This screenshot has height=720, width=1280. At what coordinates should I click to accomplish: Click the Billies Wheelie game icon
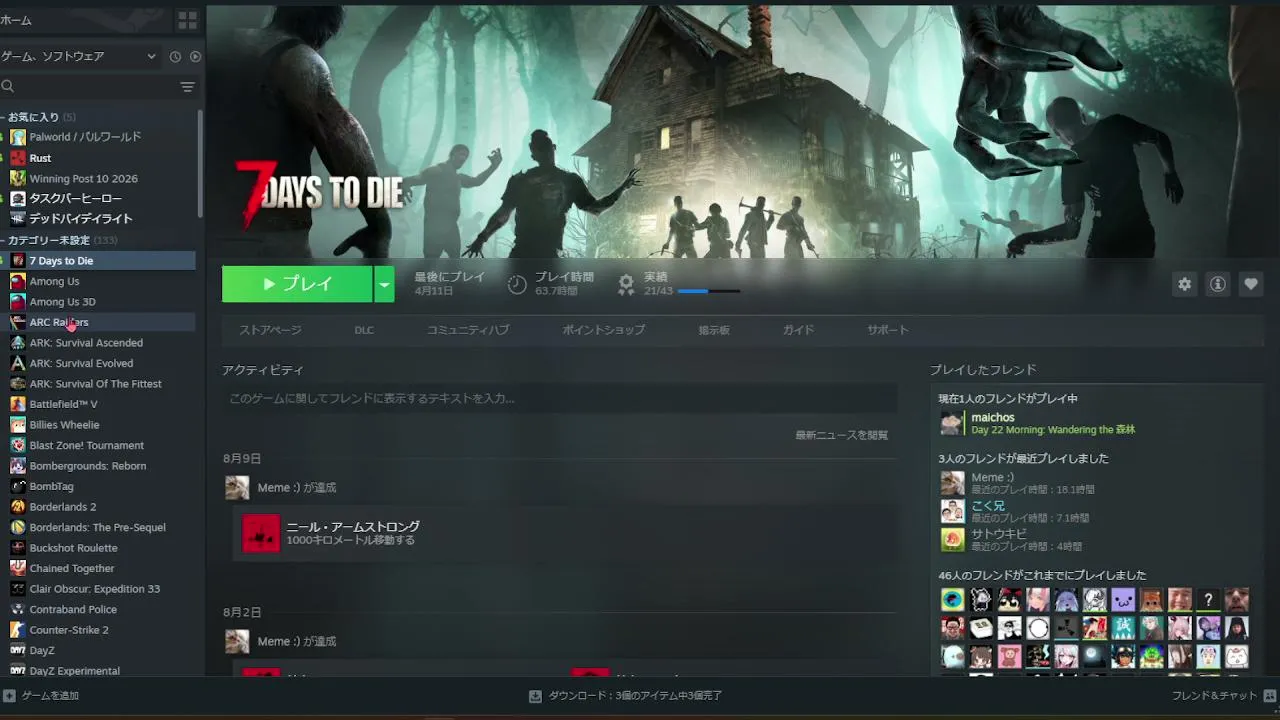tap(18, 425)
